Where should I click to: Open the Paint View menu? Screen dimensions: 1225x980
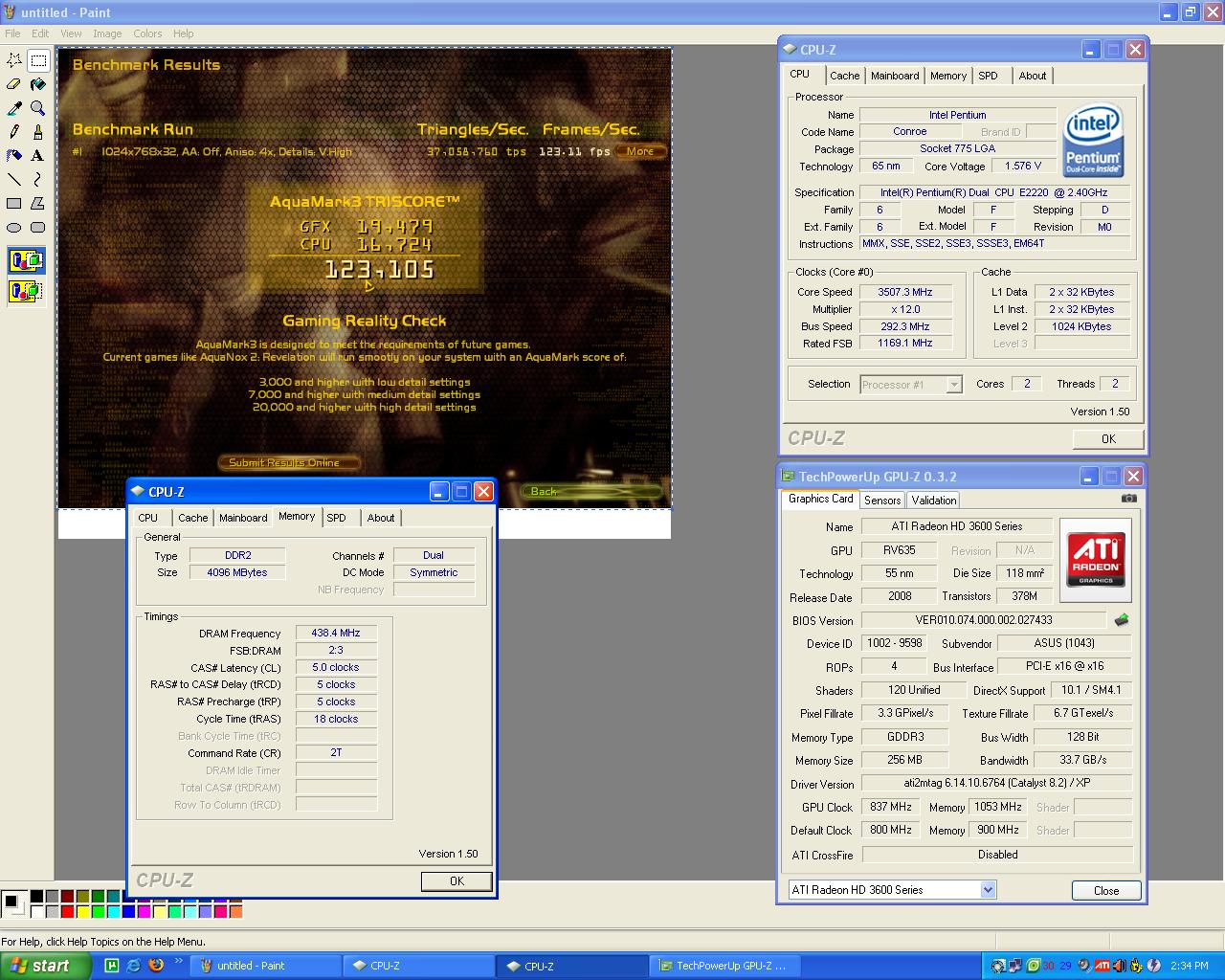tap(71, 33)
